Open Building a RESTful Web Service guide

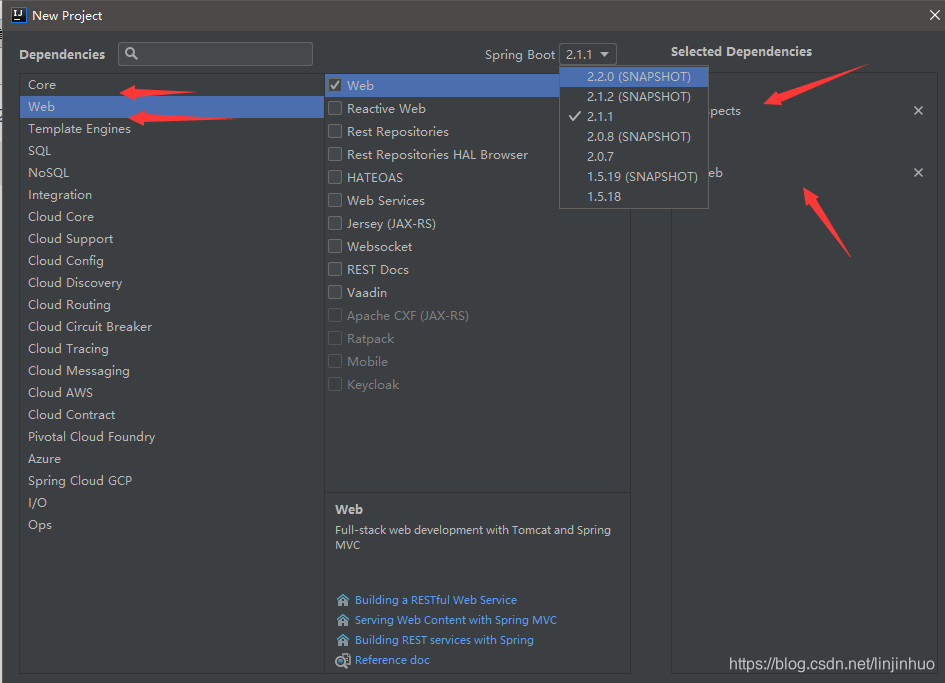click(x=435, y=600)
